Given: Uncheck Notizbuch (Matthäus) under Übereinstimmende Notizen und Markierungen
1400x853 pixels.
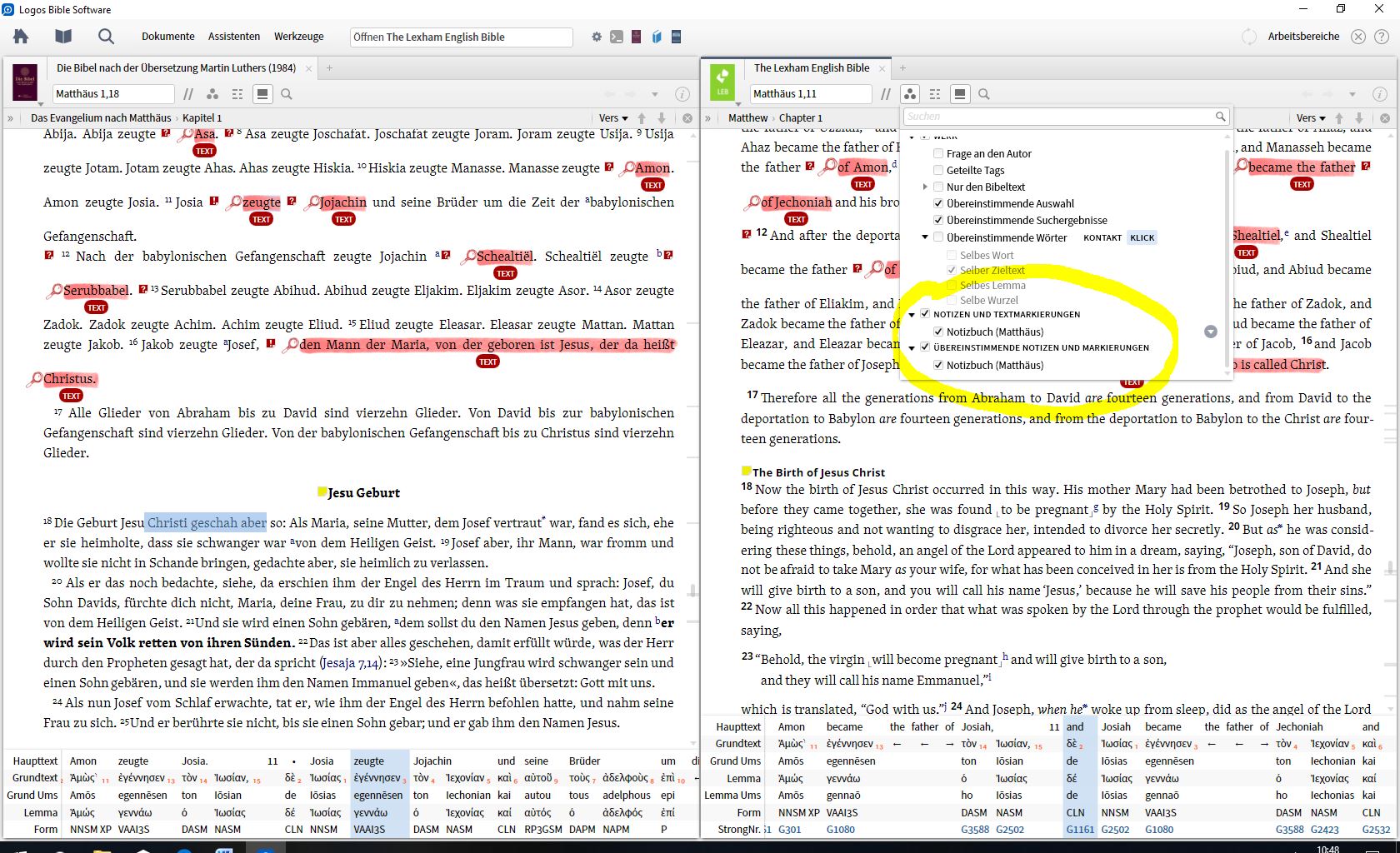Looking at the screenshot, I should [939, 365].
